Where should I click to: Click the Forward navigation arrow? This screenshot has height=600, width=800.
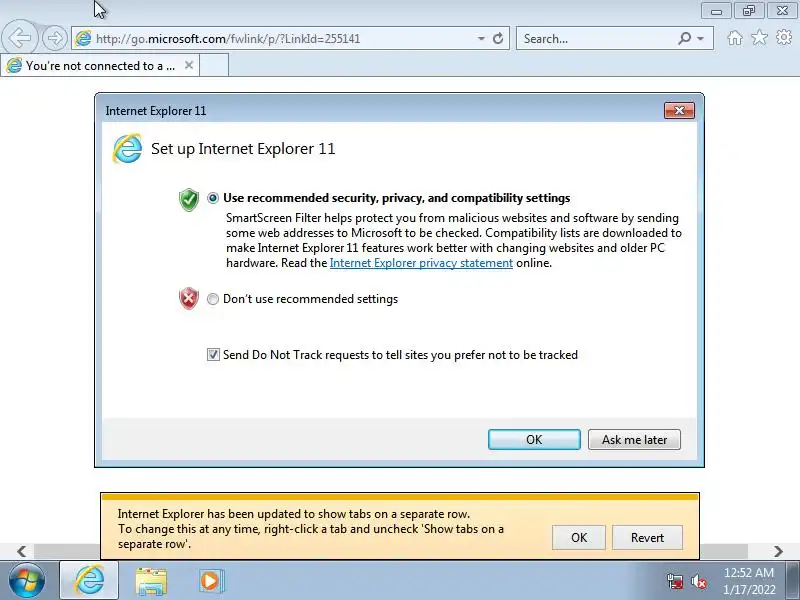click(x=54, y=38)
